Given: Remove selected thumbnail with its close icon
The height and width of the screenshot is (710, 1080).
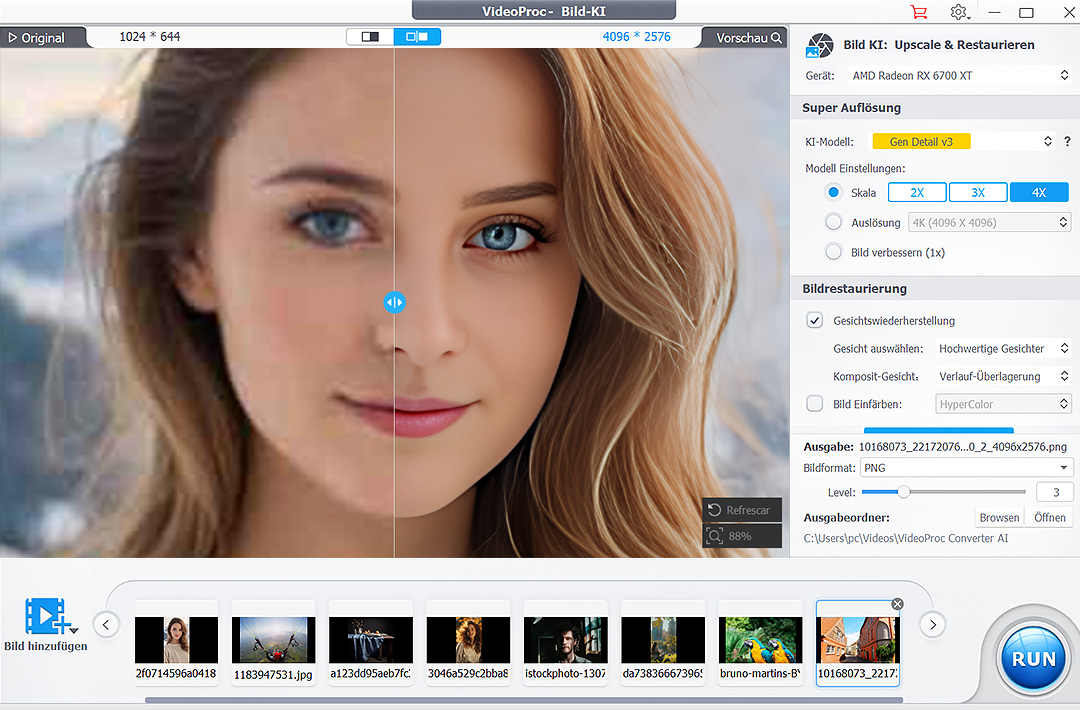Looking at the screenshot, I should [897, 604].
